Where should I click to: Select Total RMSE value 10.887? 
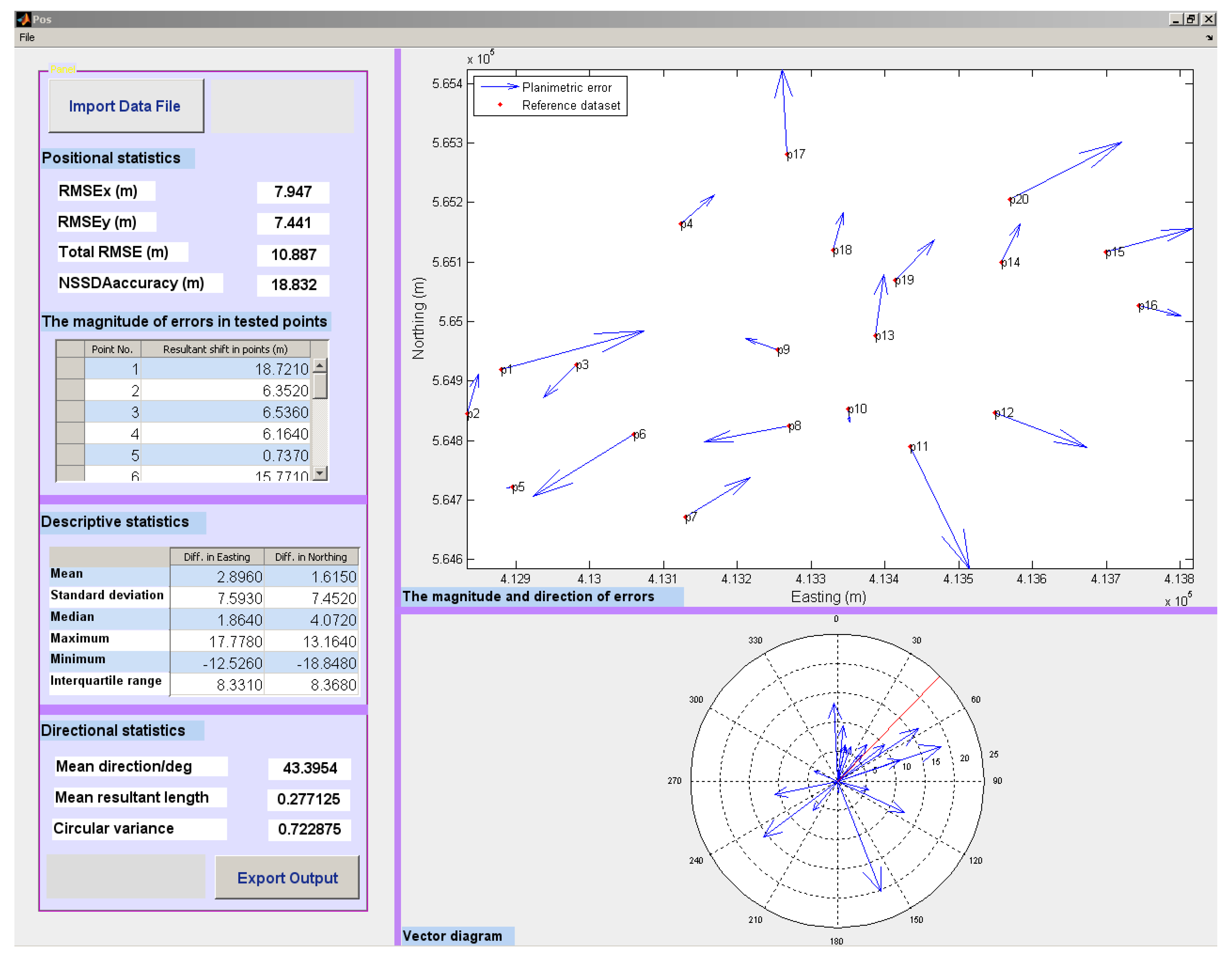click(293, 255)
